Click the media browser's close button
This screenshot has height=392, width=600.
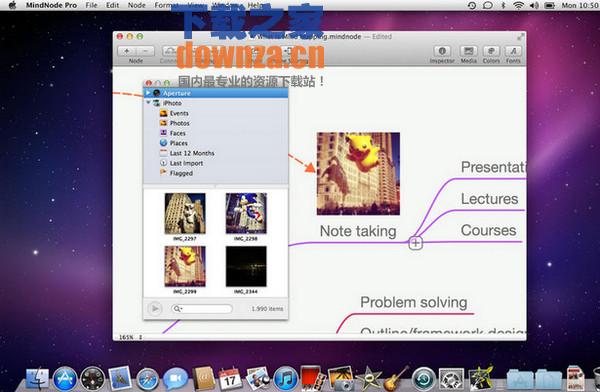148,83
